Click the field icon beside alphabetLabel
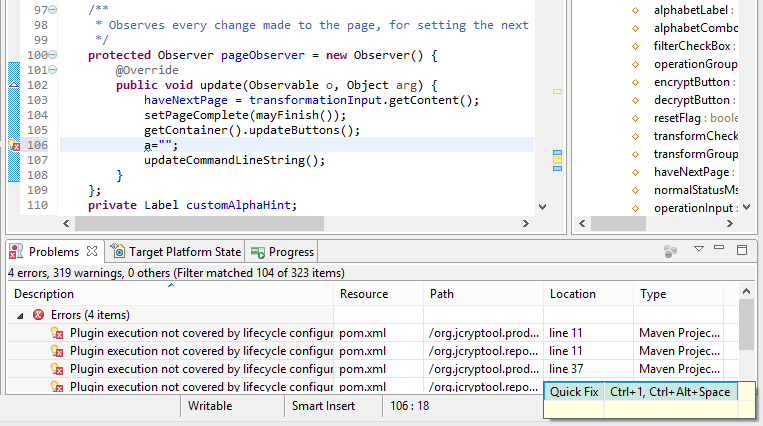This screenshot has height=426, width=763. click(636, 11)
